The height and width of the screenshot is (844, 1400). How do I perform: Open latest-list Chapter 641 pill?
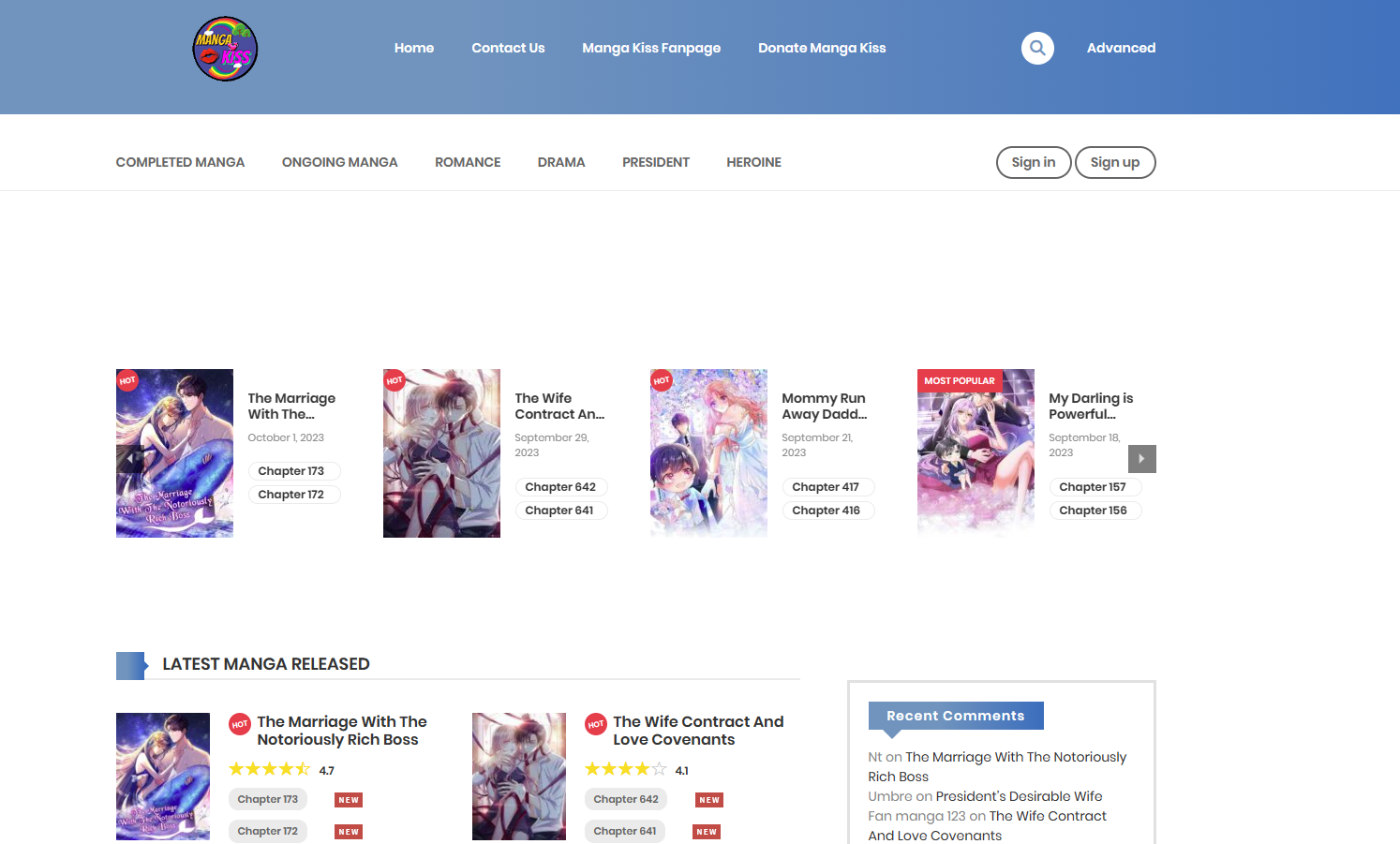click(625, 831)
